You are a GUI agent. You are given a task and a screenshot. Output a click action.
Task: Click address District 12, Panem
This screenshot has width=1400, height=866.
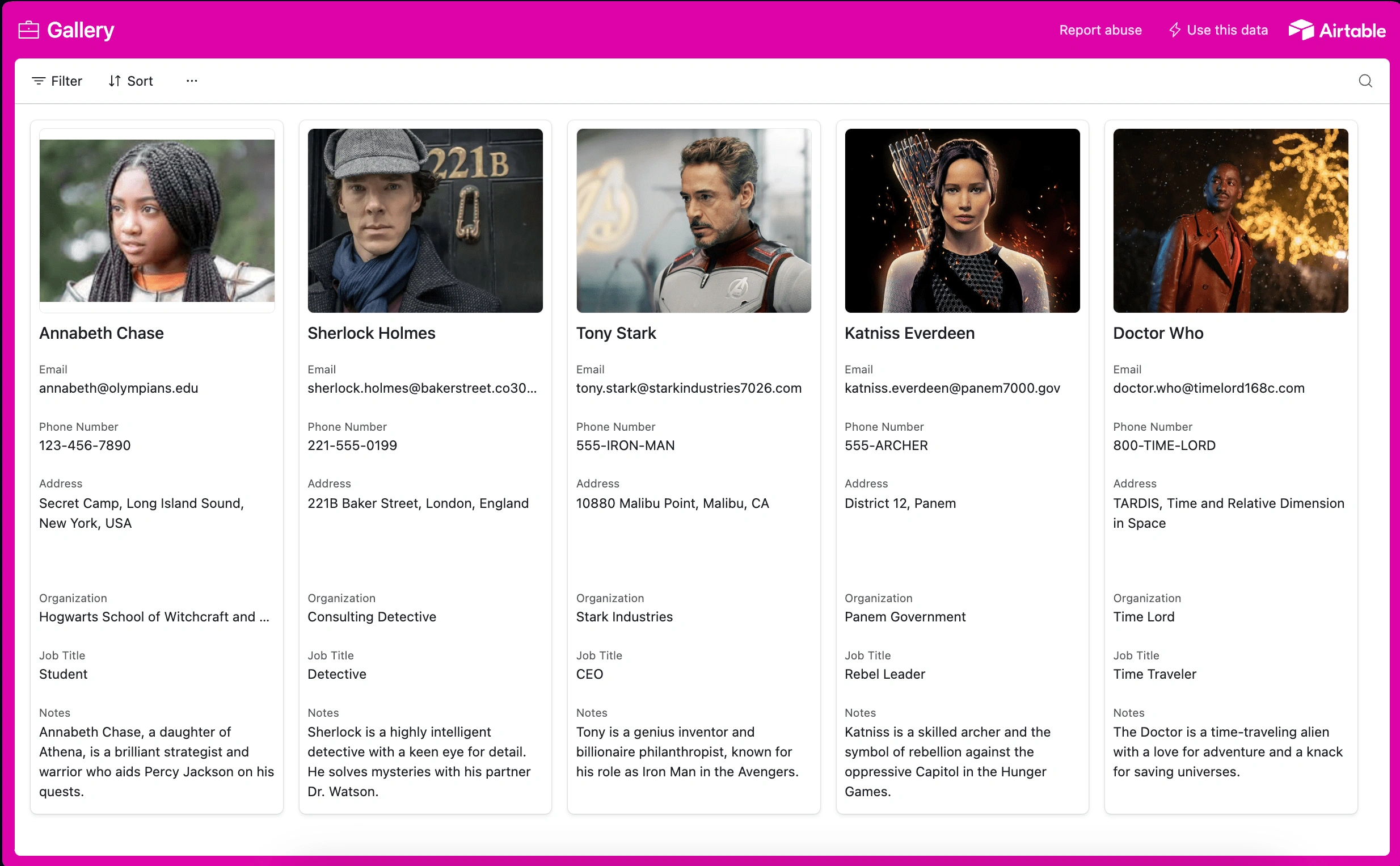[x=900, y=503]
